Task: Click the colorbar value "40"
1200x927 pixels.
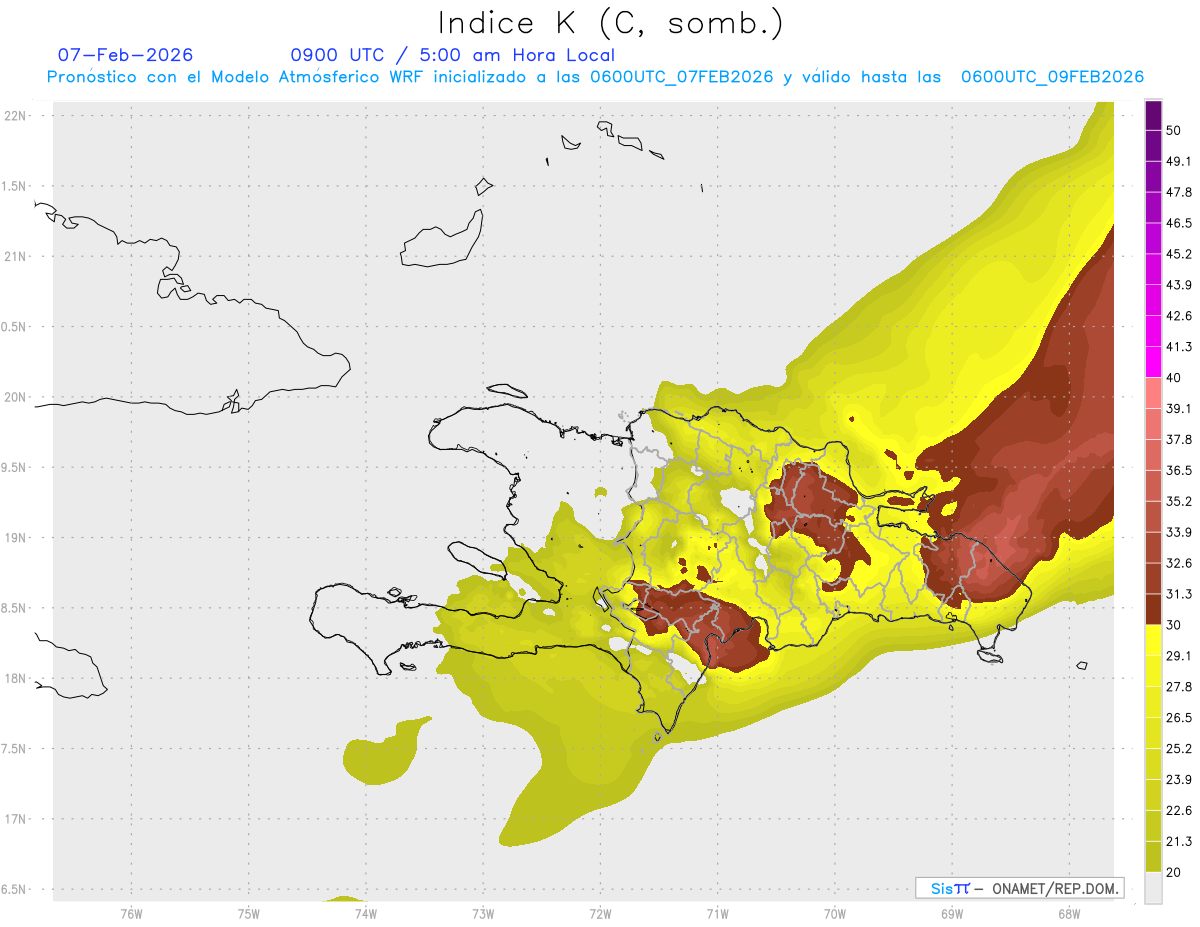Action: [1174, 378]
